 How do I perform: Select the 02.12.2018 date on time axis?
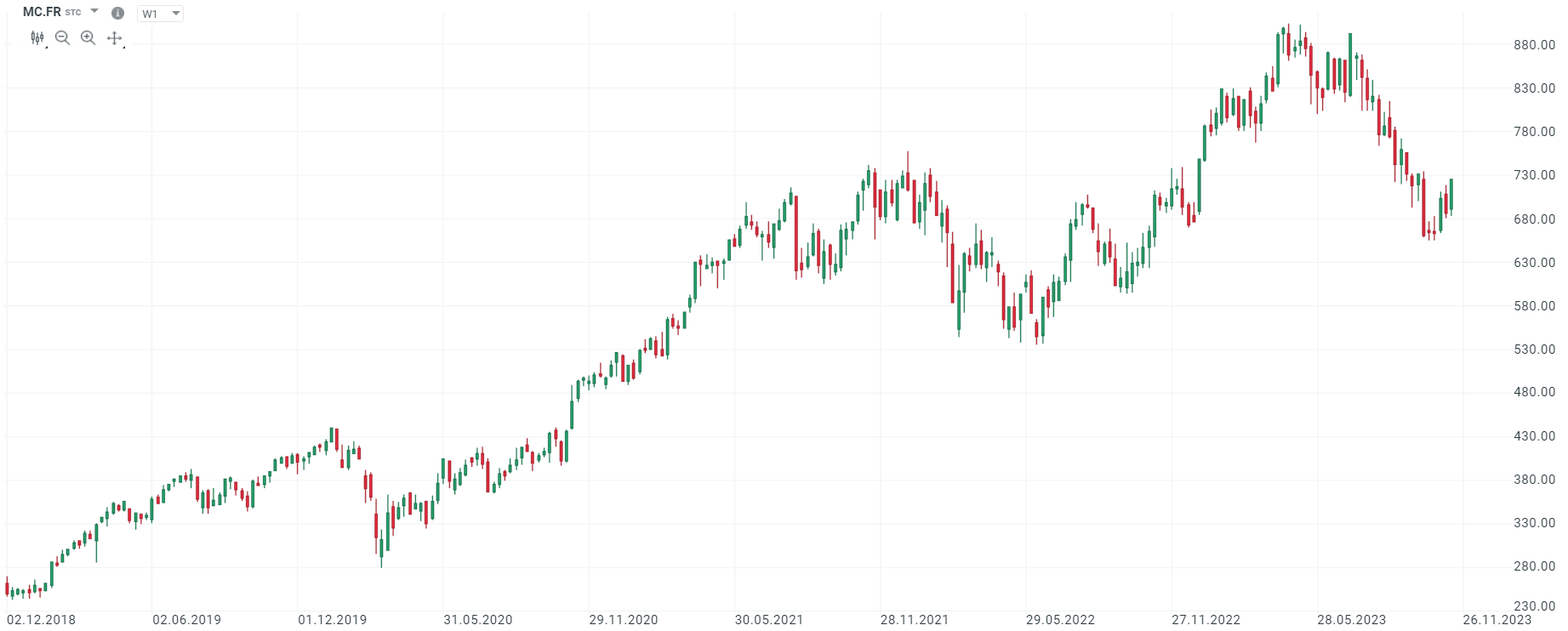(41, 620)
